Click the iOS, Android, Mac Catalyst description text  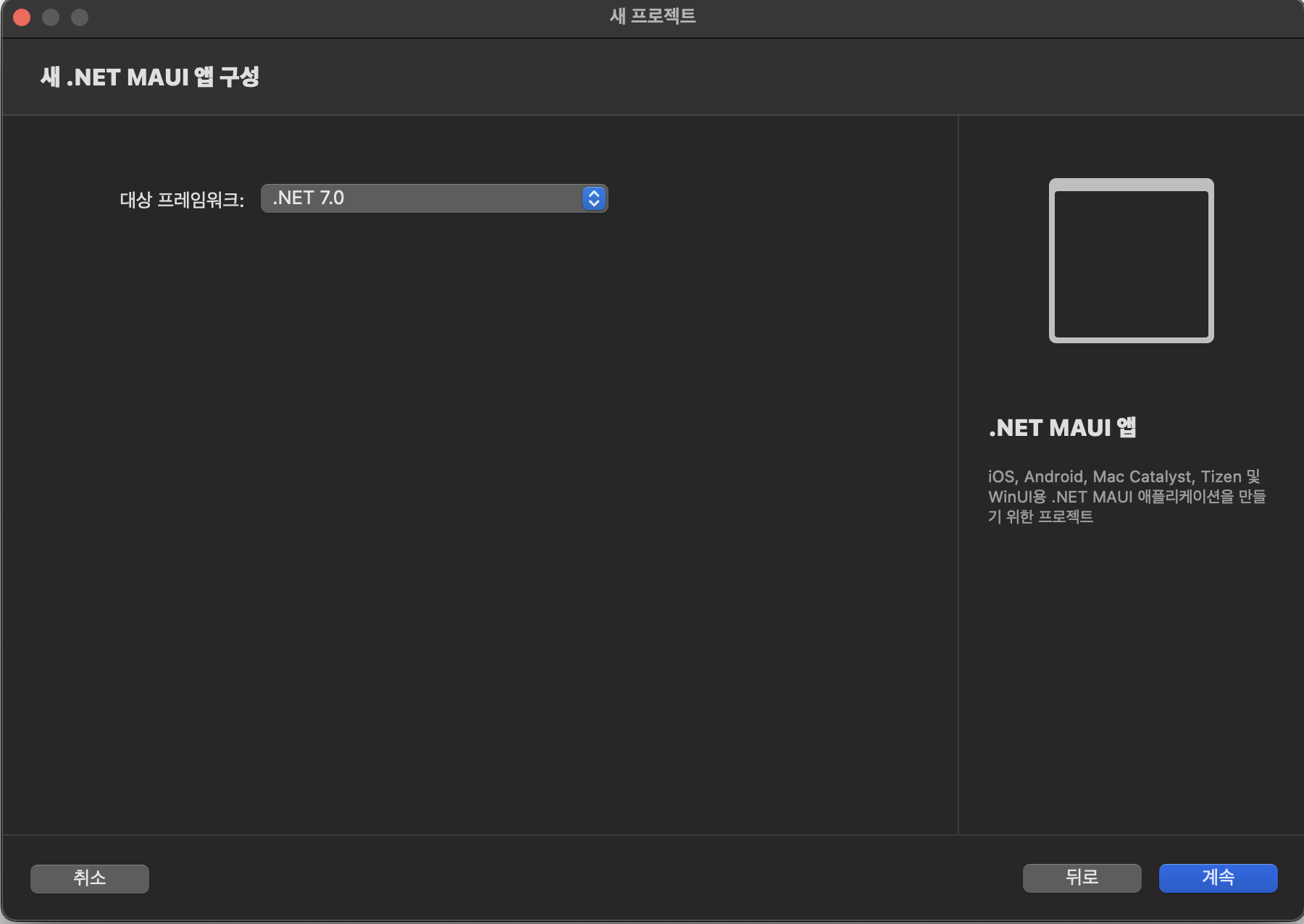[x=1127, y=496]
